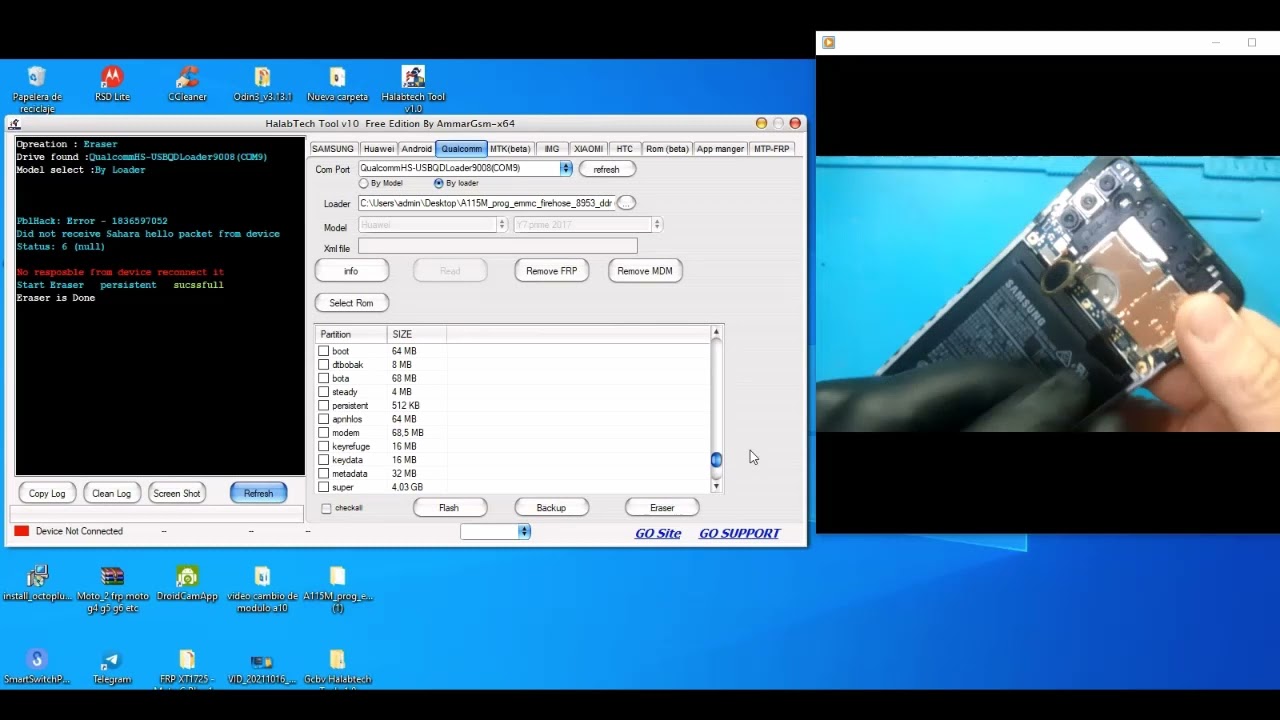Screen dimensions: 1280x720
Task: Check the super partition checkbox
Action: click(x=323, y=487)
